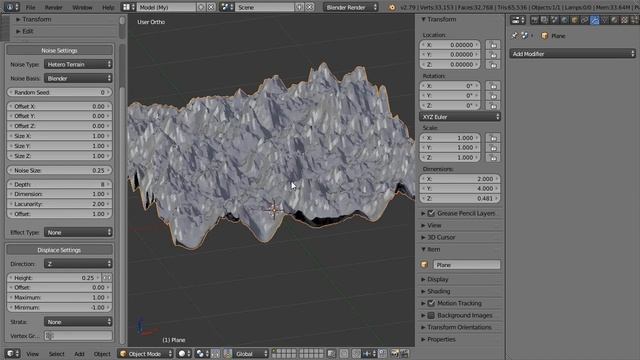The image size is (640, 360).
Task: Open the viewport shading selector
Action: (184, 353)
